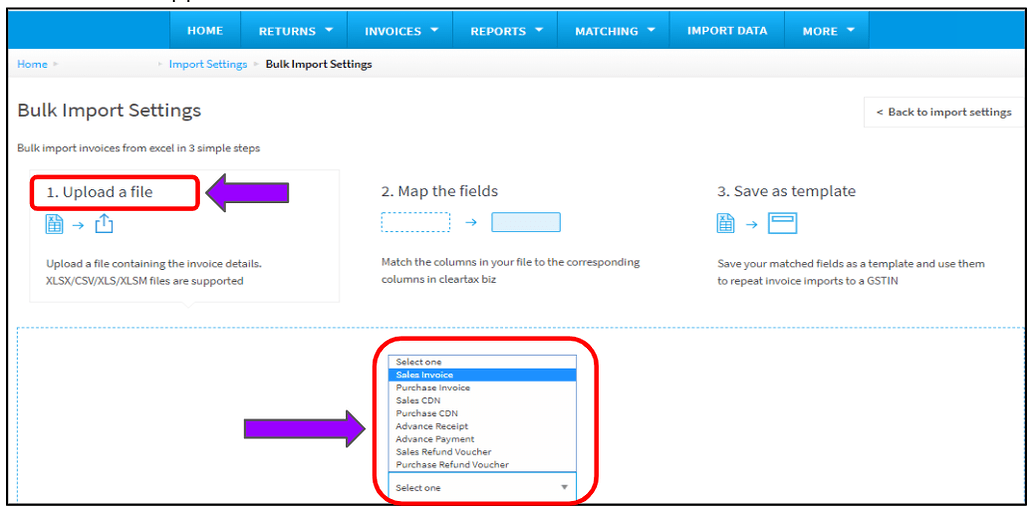Go to the Home tab in navbar
This screenshot has width=1035, height=513.
[205, 31]
